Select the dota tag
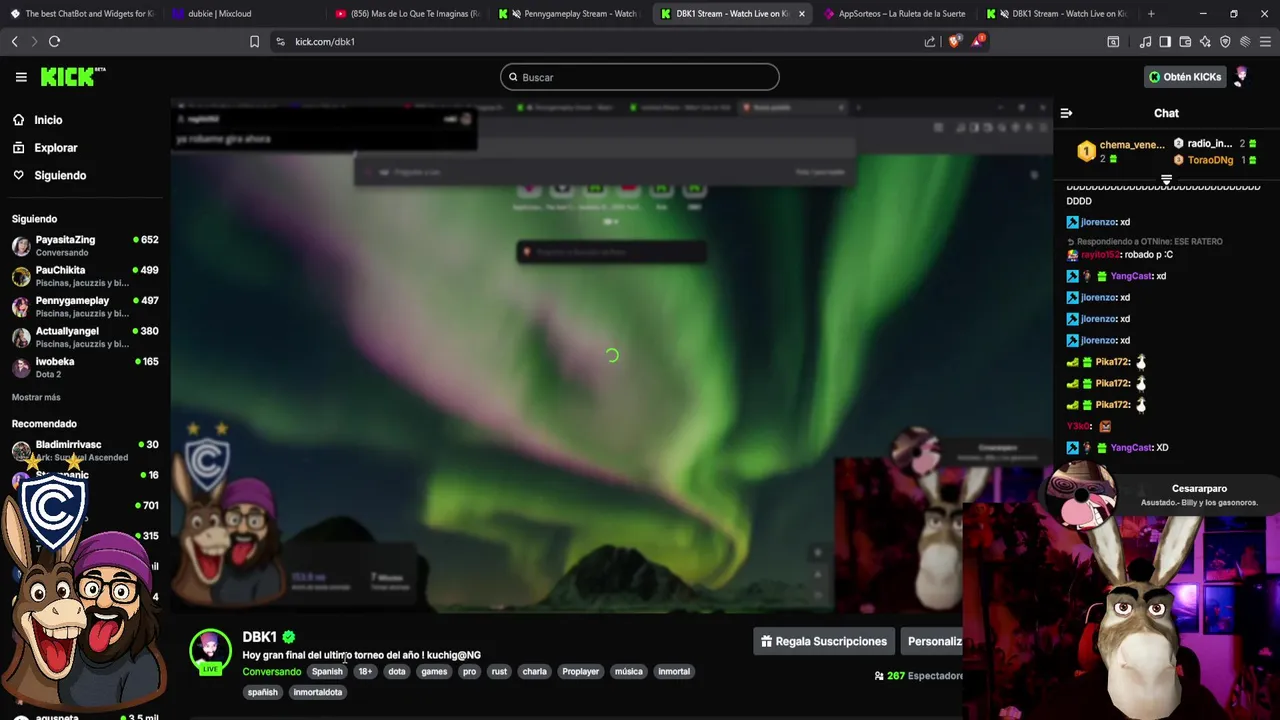The height and width of the screenshot is (720, 1280). pyautogui.click(x=397, y=672)
